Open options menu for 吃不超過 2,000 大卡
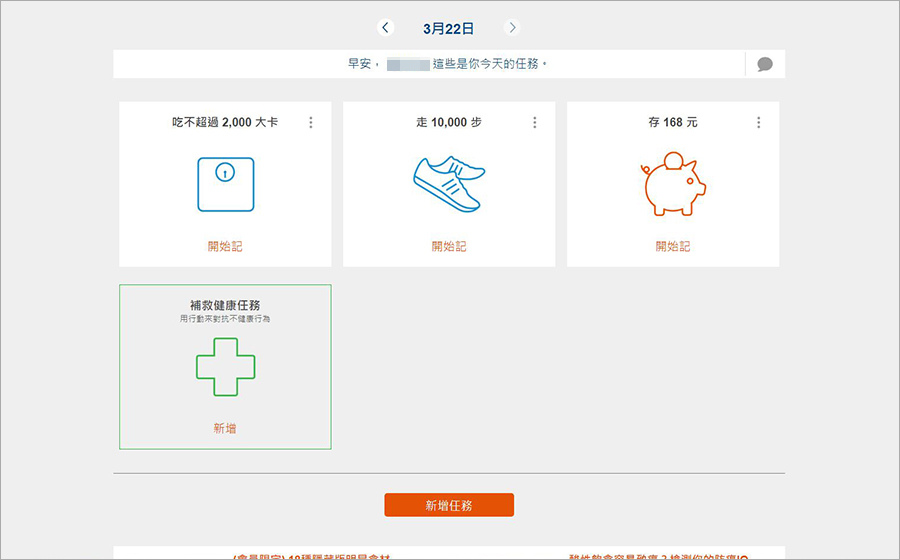Image resolution: width=900 pixels, height=560 pixels. [x=310, y=122]
